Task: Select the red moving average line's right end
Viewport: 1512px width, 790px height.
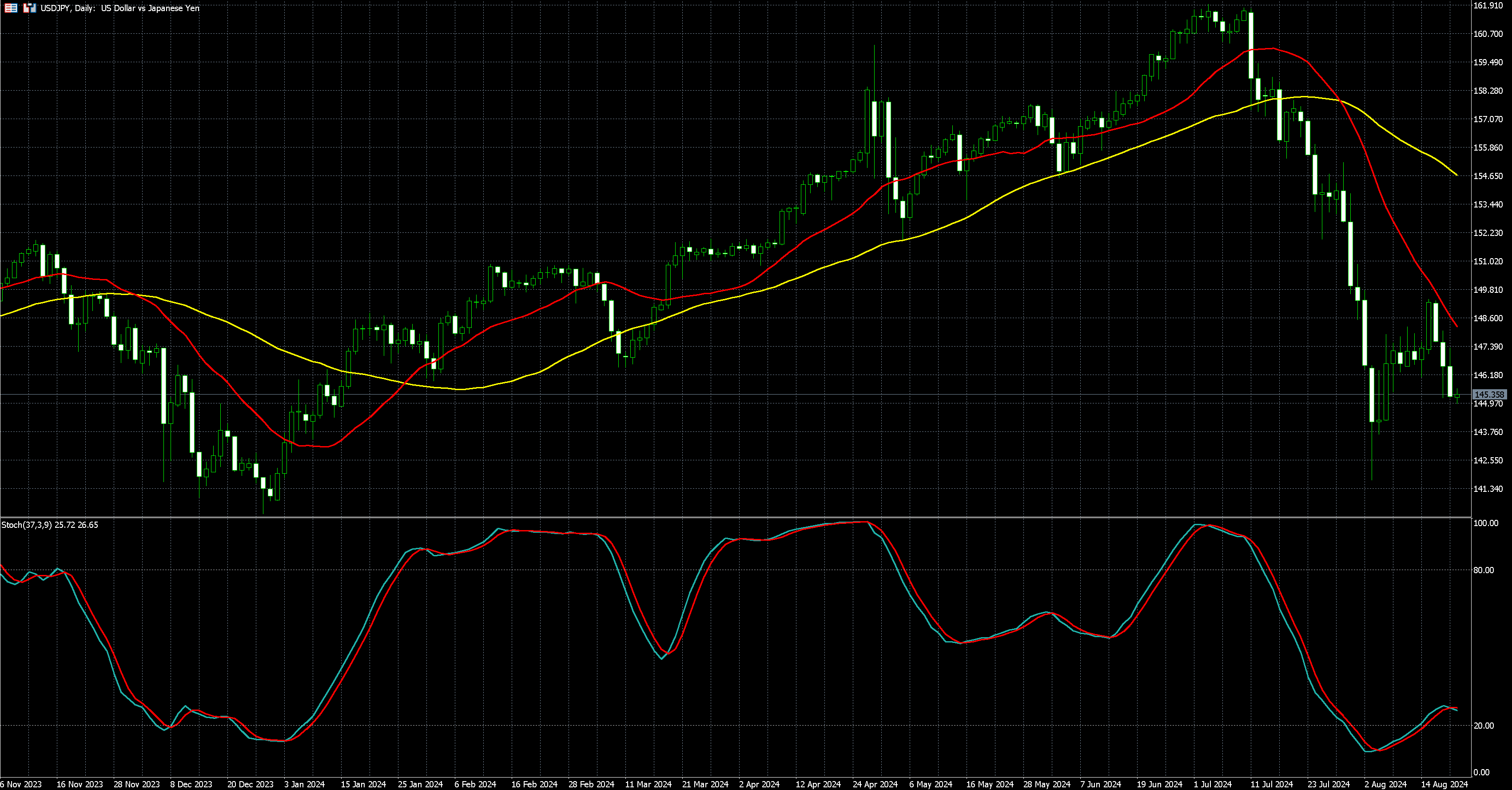Action: click(1456, 326)
